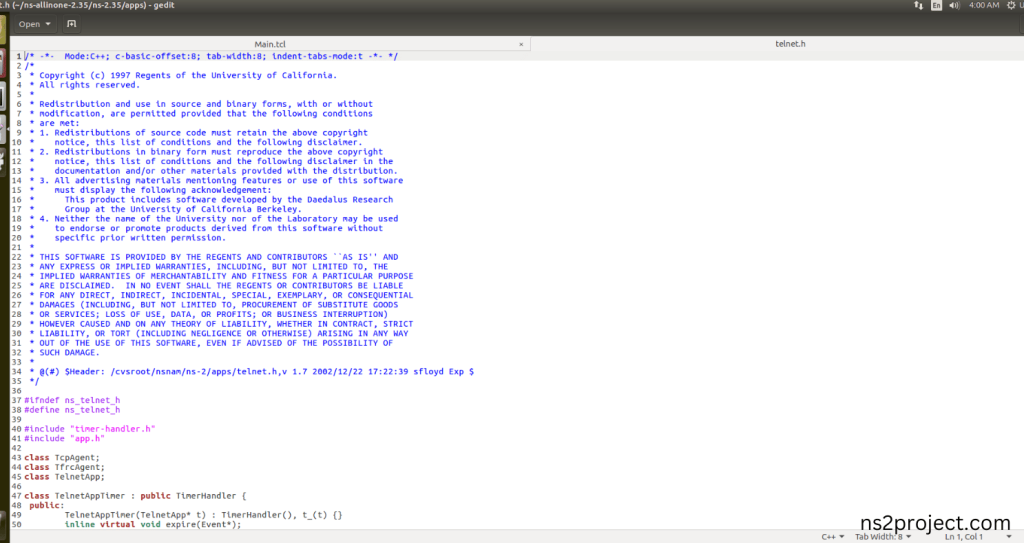The height and width of the screenshot is (543, 1024).
Task: Click the Ln 1, Col 1 status indicator
Action: point(964,536)
